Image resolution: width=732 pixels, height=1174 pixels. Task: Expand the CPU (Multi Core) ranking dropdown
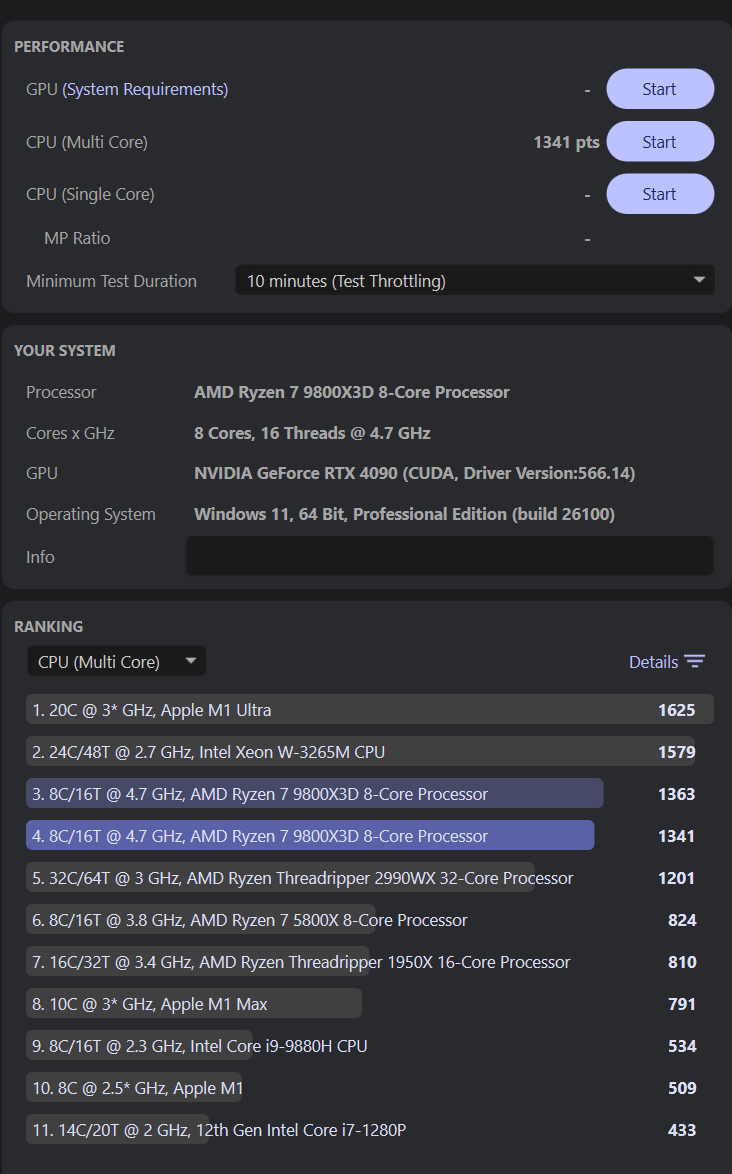(116, 661)
